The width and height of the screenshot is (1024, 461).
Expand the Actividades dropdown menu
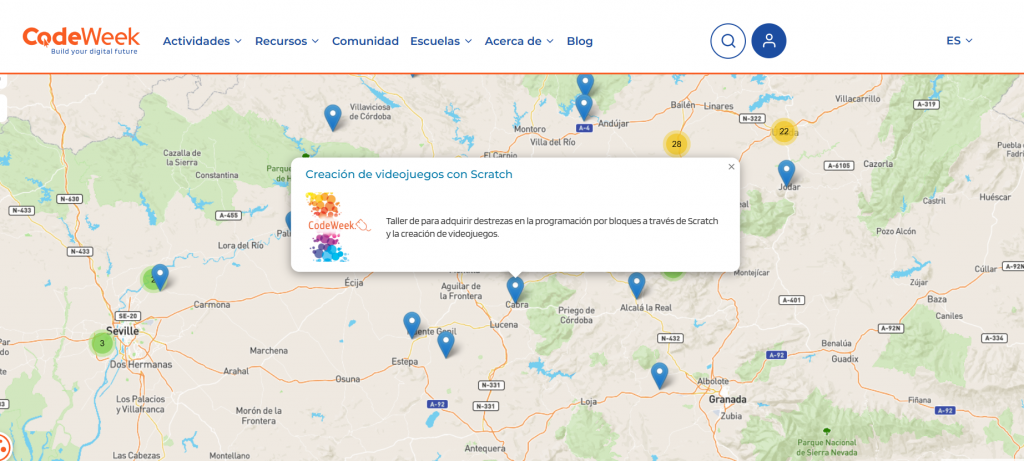pyautogui.click(x=202, y=41)
